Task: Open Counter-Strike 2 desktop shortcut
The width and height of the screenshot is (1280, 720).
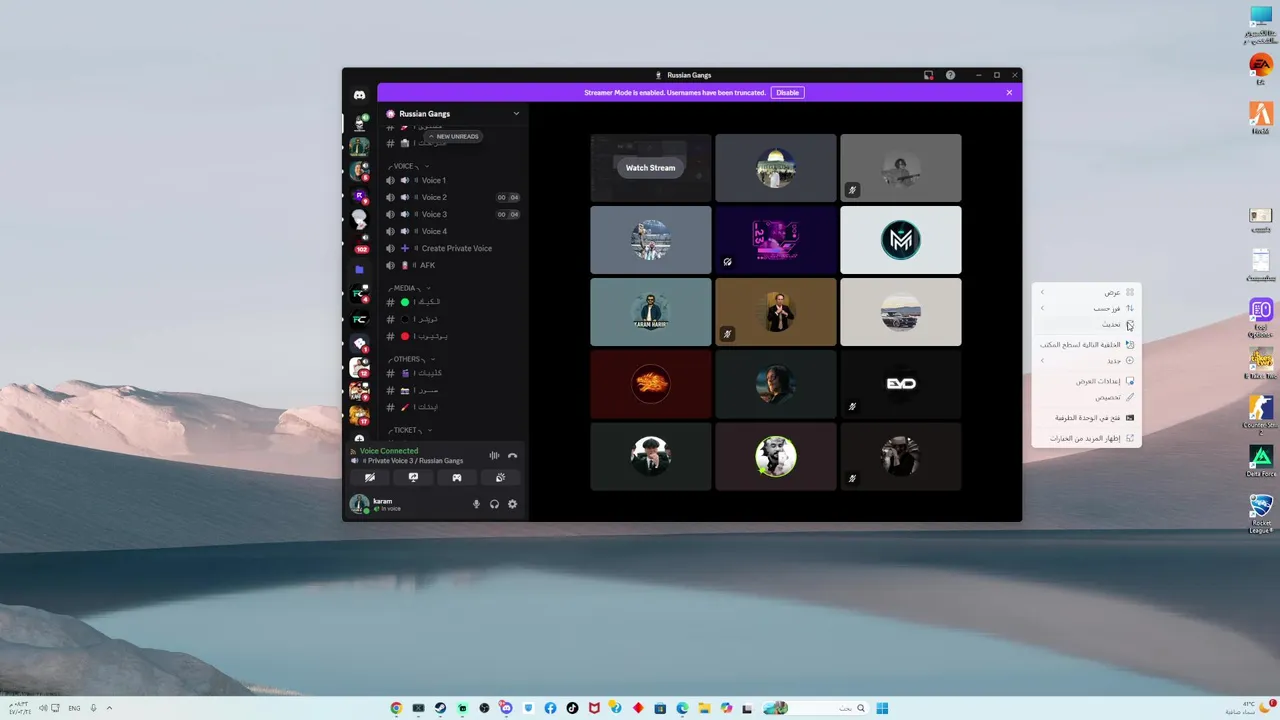Action: [1261, 414]
